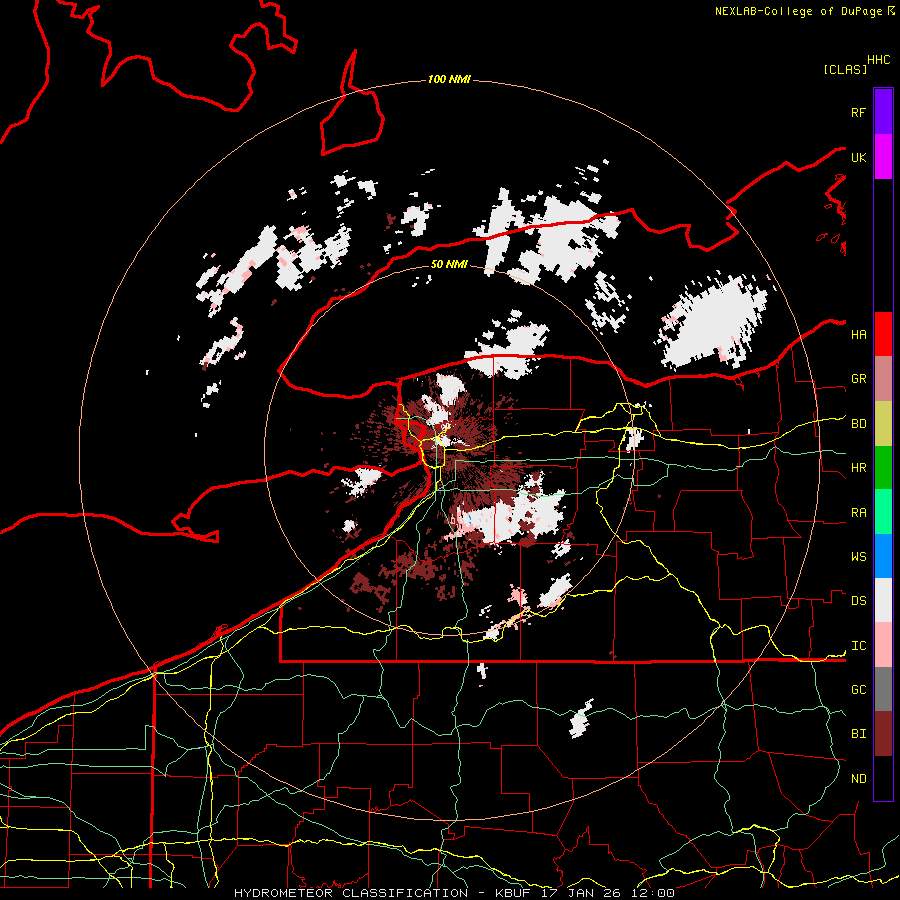Screen dimensions: 900x900
Task: Click the ND black legend swatch
Action: pyautogui.click(x=883, y=778)
